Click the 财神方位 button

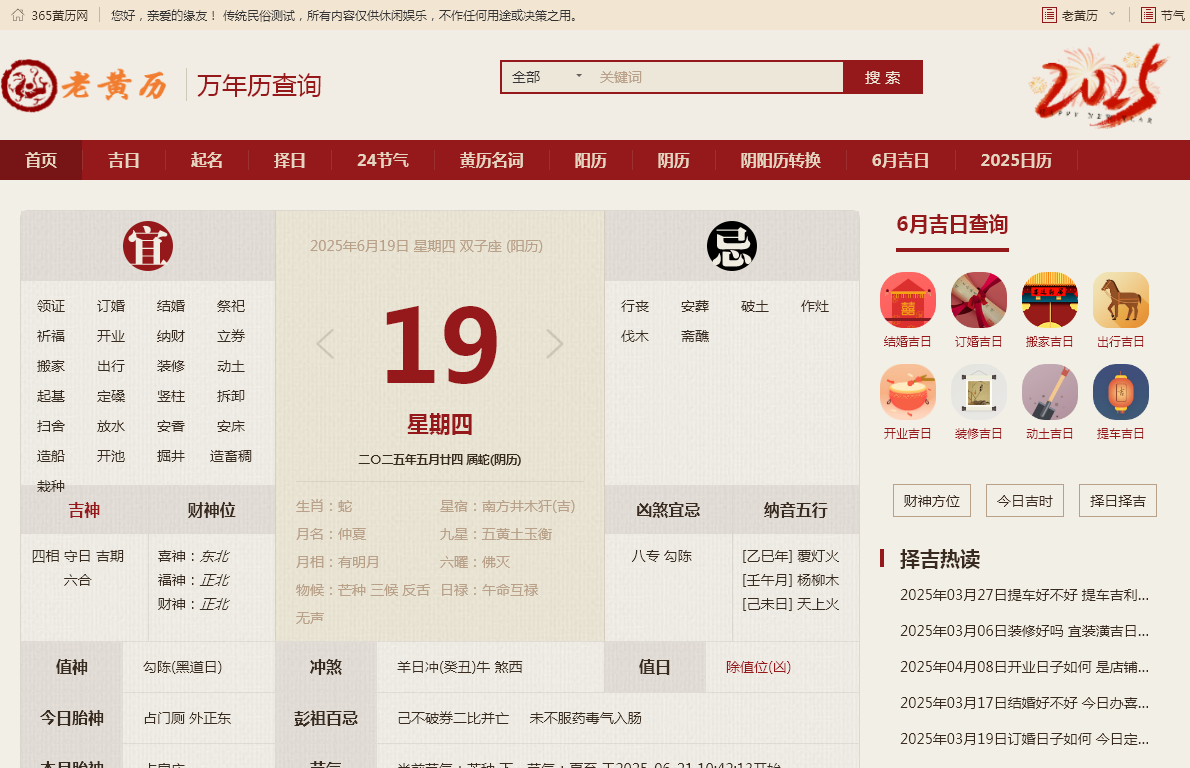[931, 501]
